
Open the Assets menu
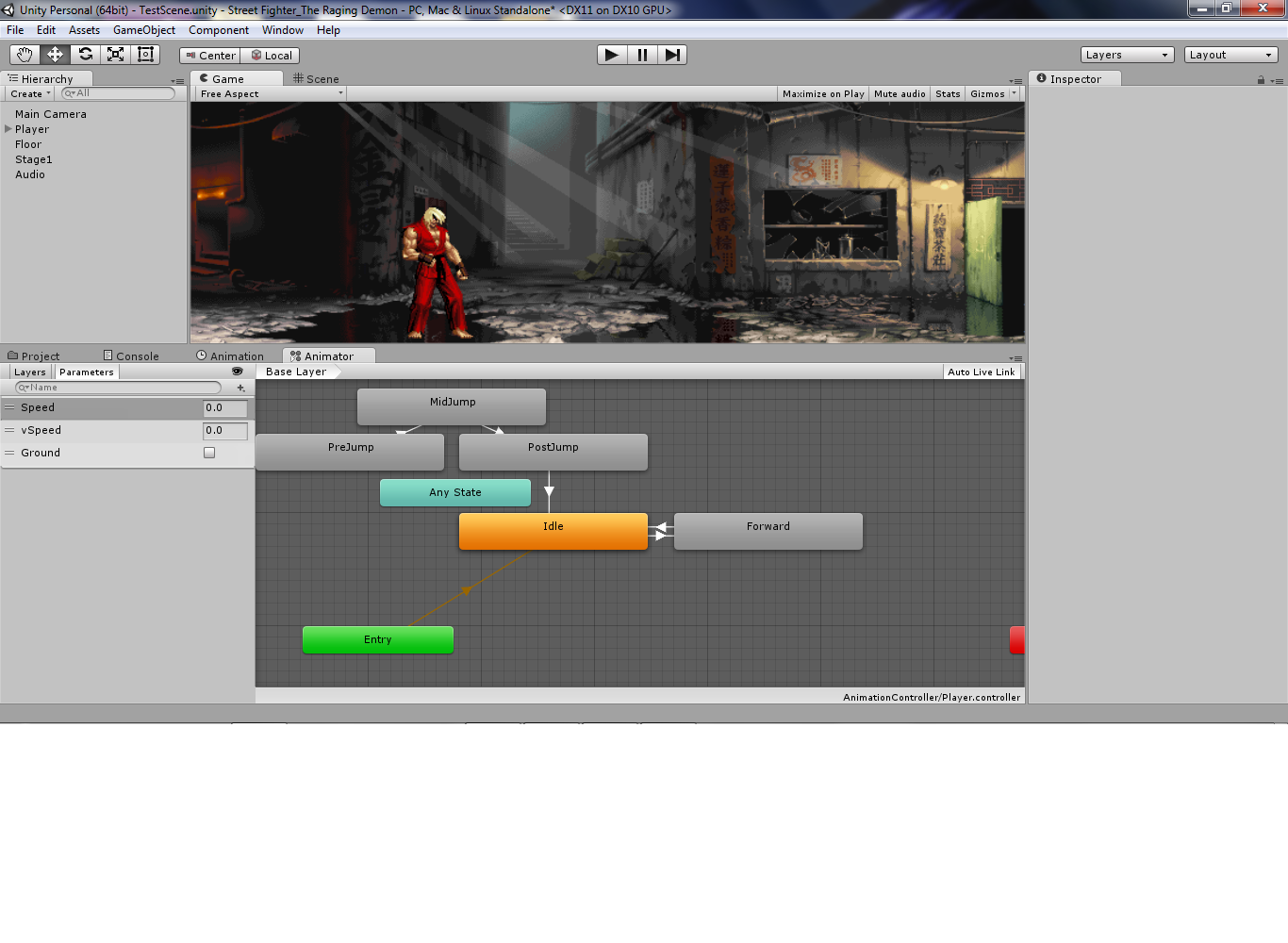84,30
